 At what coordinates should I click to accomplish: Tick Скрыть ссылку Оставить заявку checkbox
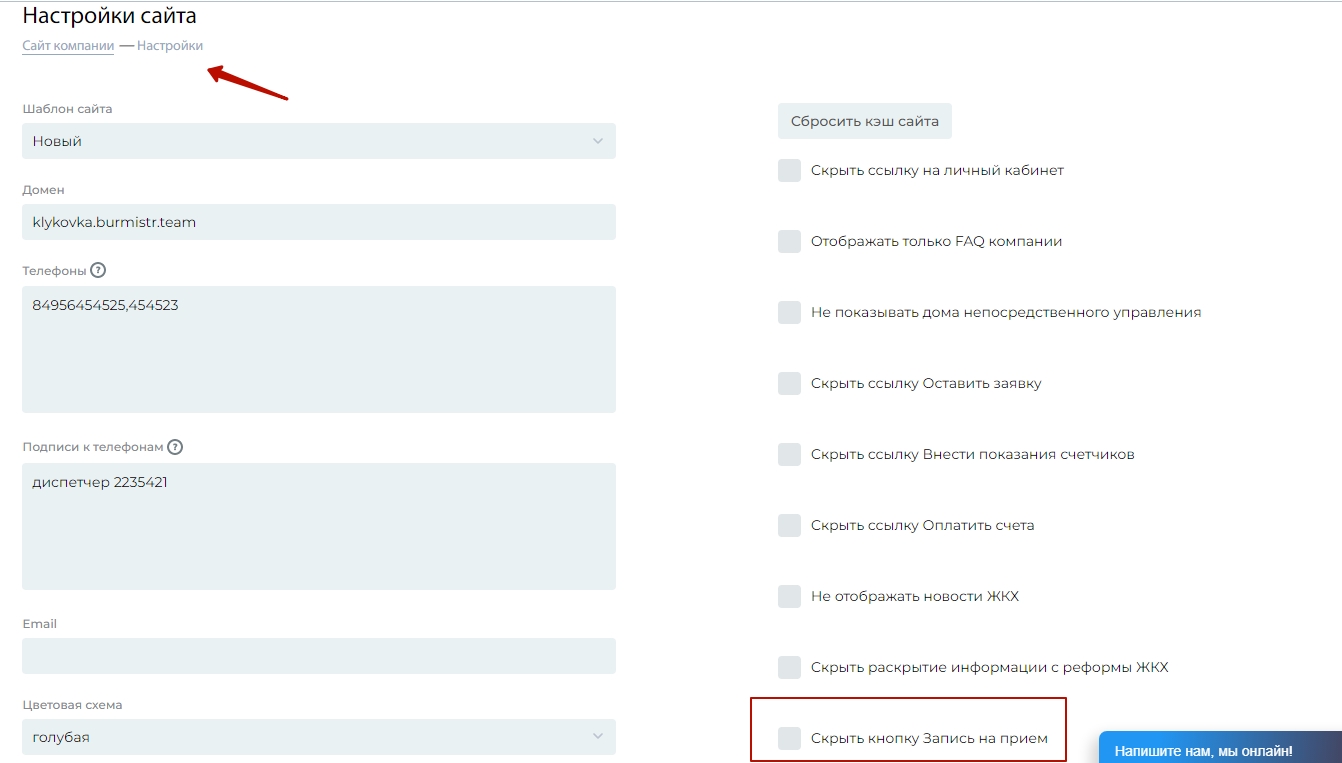[x=790, y=383]
